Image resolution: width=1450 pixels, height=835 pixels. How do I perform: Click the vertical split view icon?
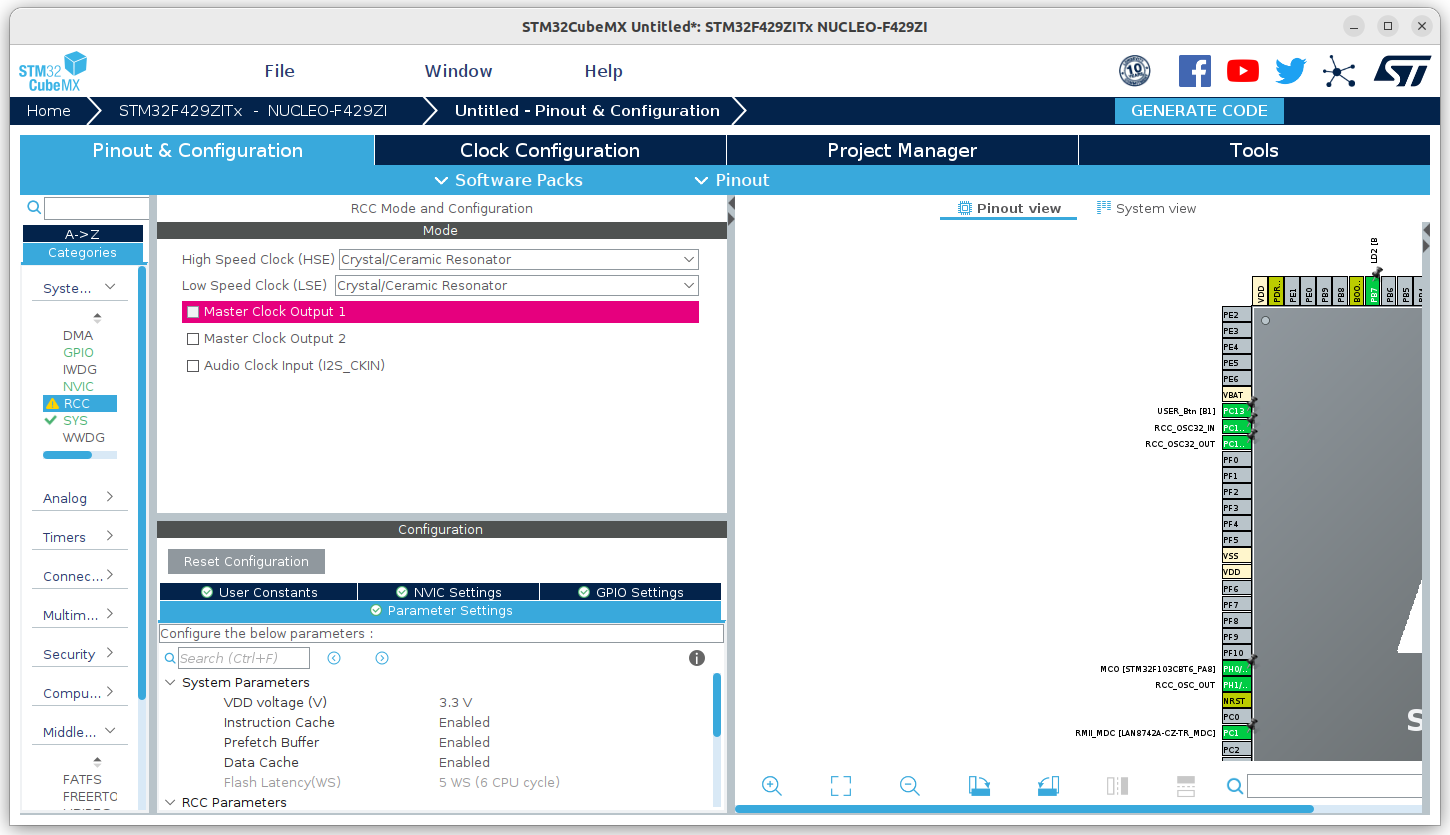pos(1117,786)
